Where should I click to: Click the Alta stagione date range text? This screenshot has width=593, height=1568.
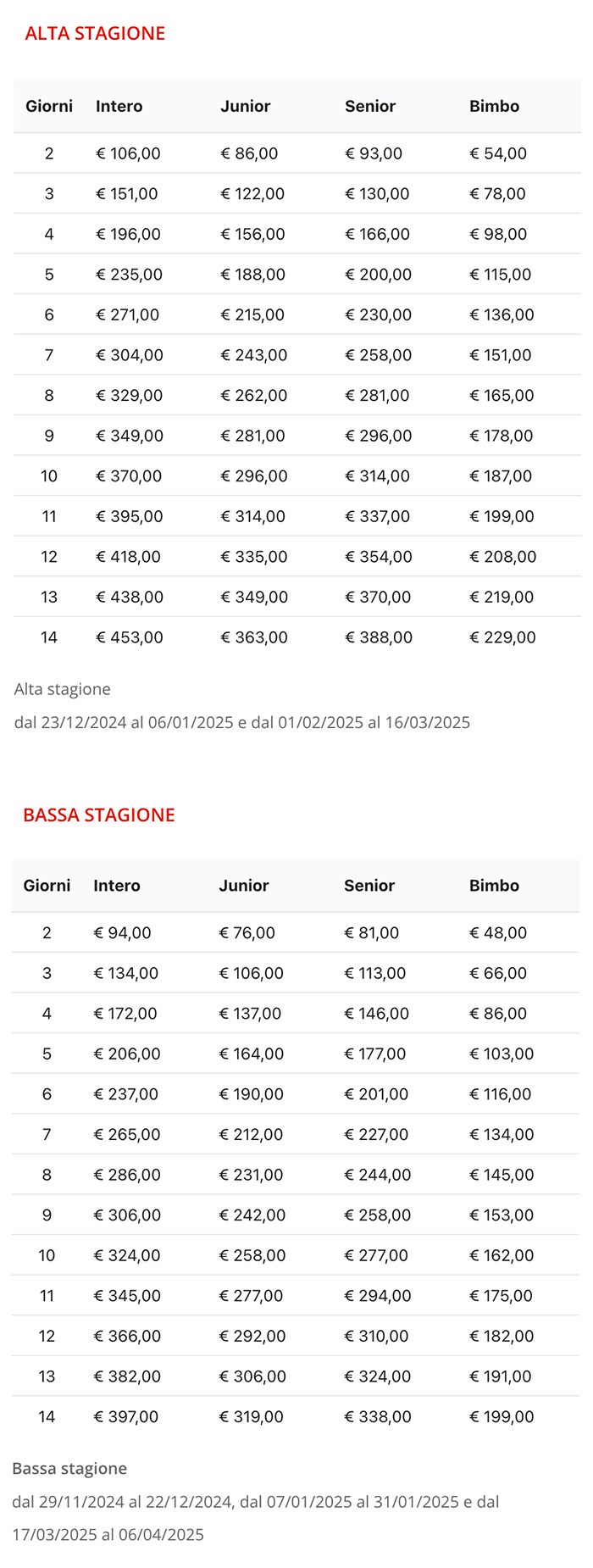pos(242,722)
